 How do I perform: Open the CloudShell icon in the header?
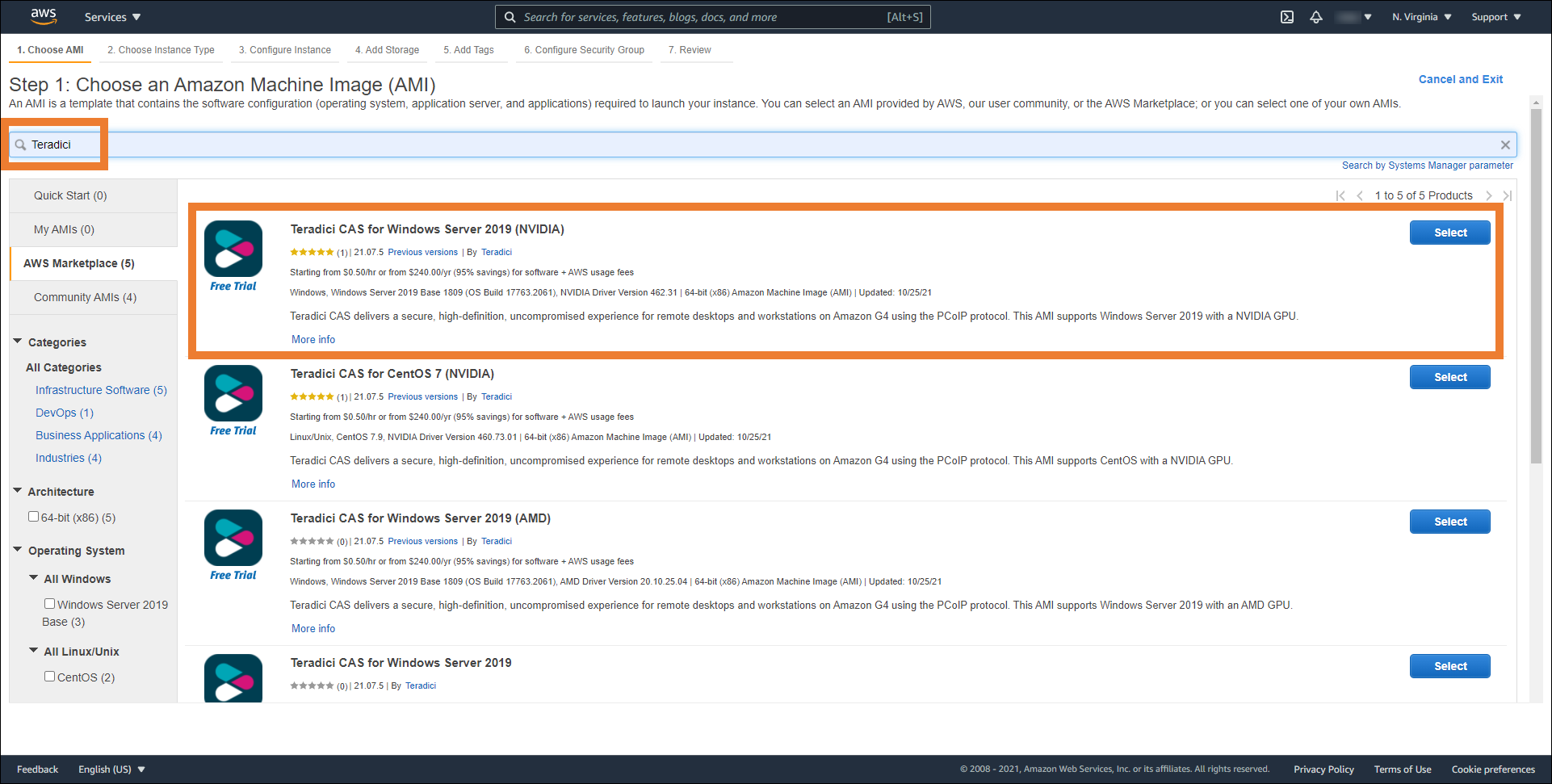pos(1287,17)
